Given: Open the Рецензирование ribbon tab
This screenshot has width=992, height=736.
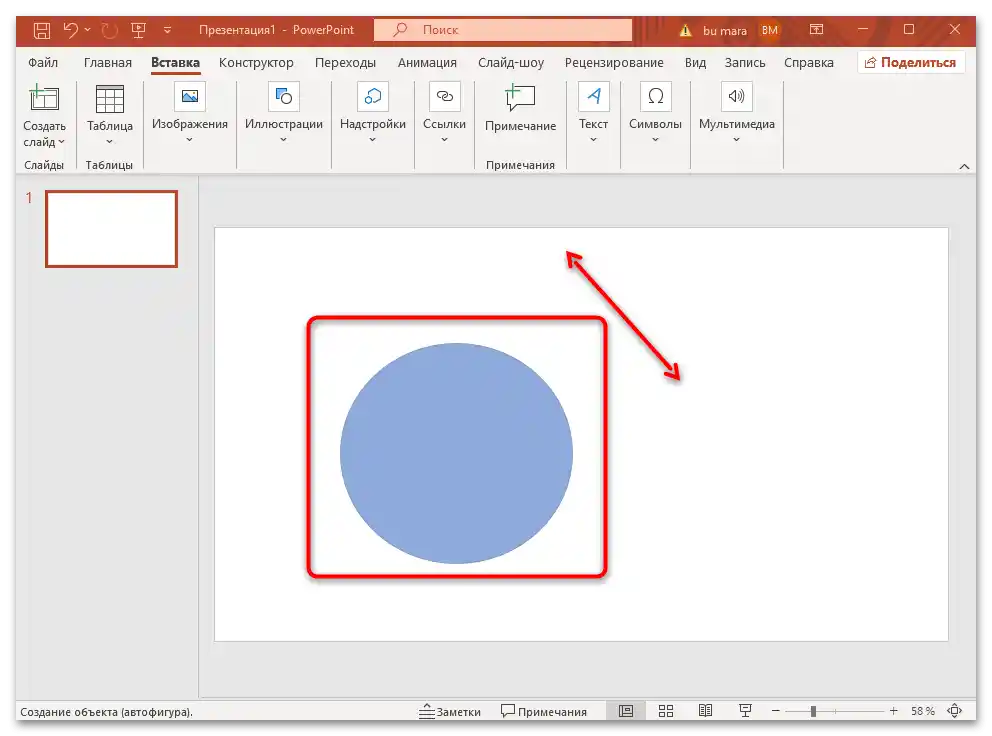Looking at the screenshot, I should click(615, 62).
